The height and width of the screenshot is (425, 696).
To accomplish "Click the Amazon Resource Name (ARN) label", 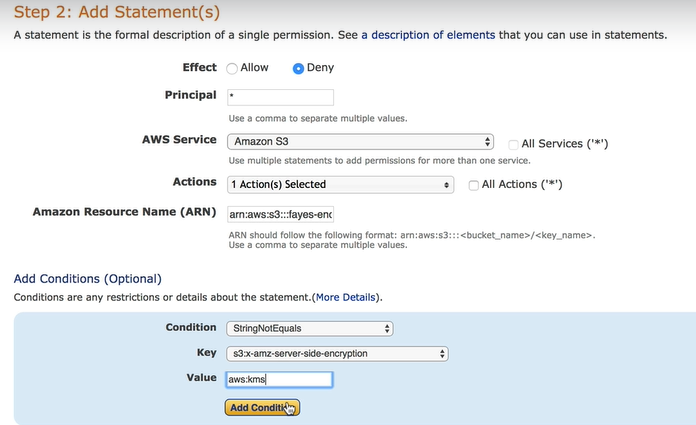I will tap(124, 212).
